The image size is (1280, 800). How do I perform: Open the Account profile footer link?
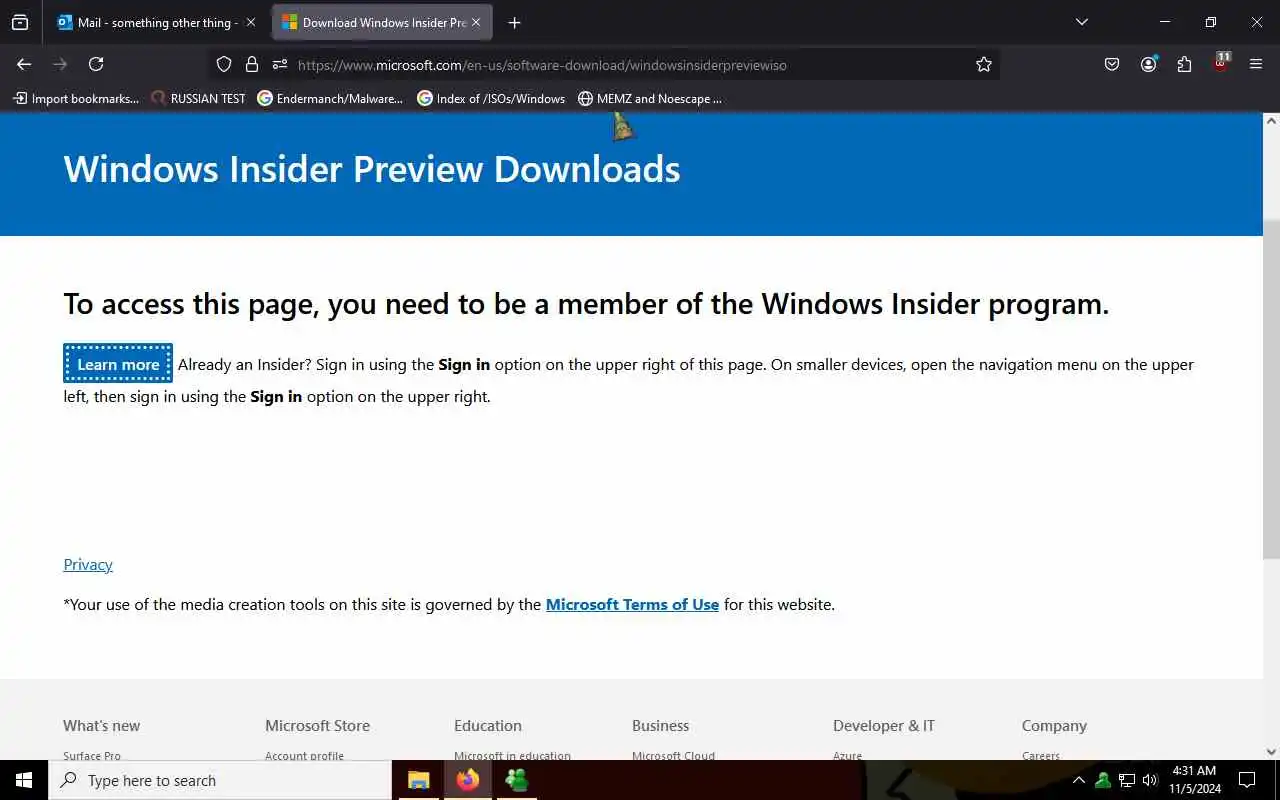point(304,755)
